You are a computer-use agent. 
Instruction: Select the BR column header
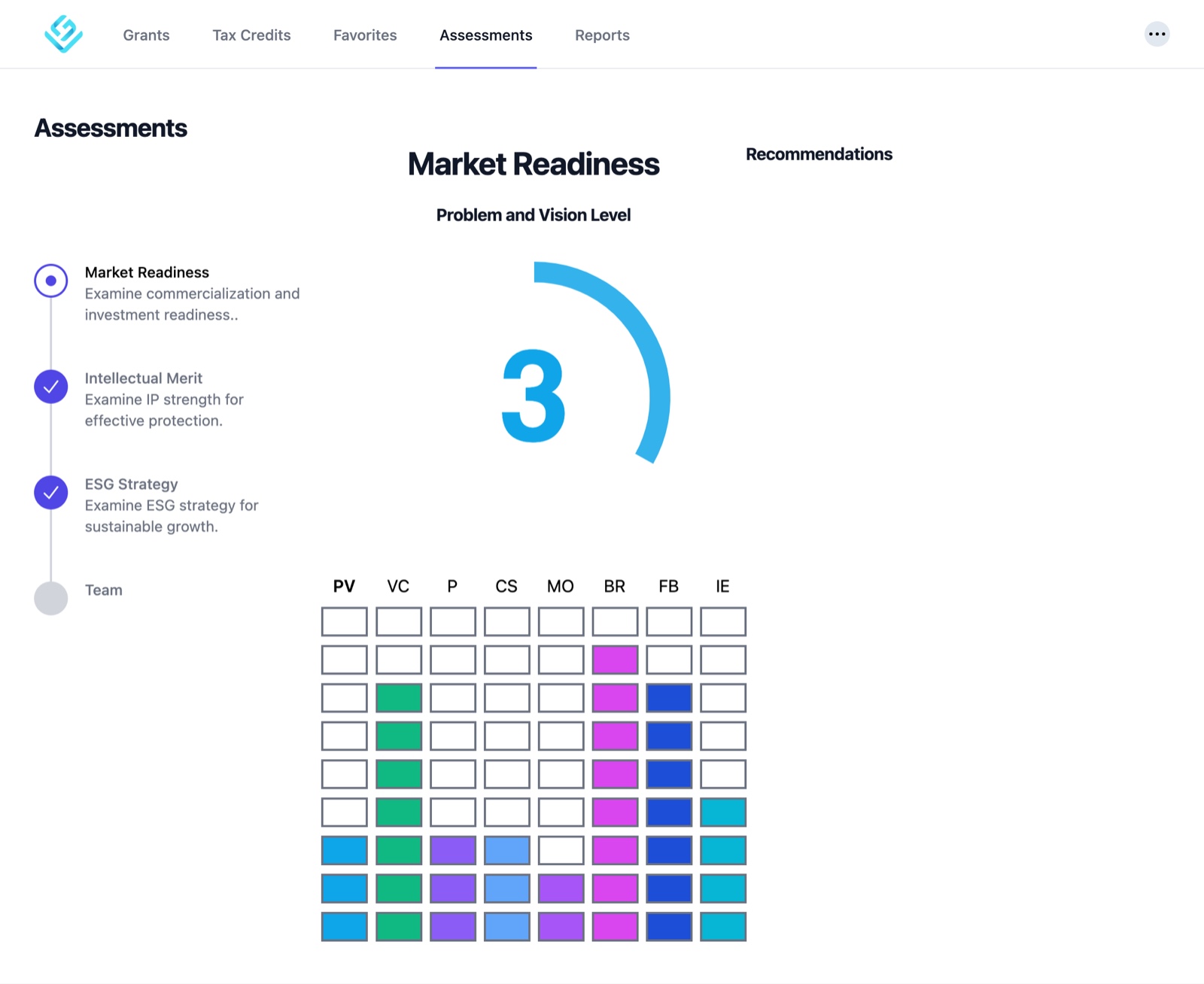(x=614, y=586)
